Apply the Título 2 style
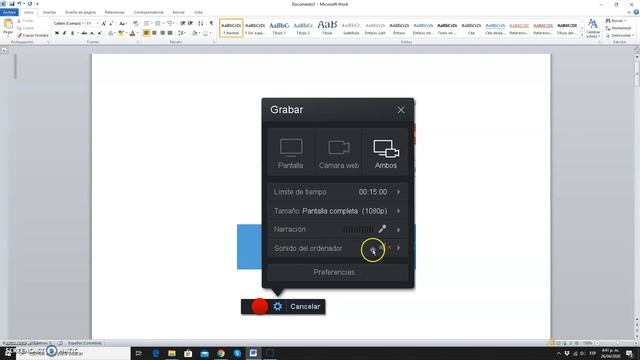This screenshot has width=640, height=360. coord(303,28)
